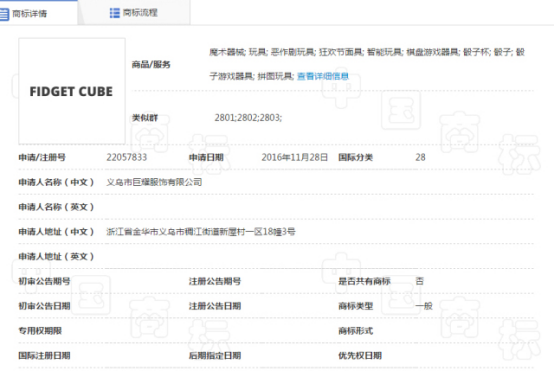Click the 申请人地址（中文） label
554x371 pixels.
(x=56, y=232)
